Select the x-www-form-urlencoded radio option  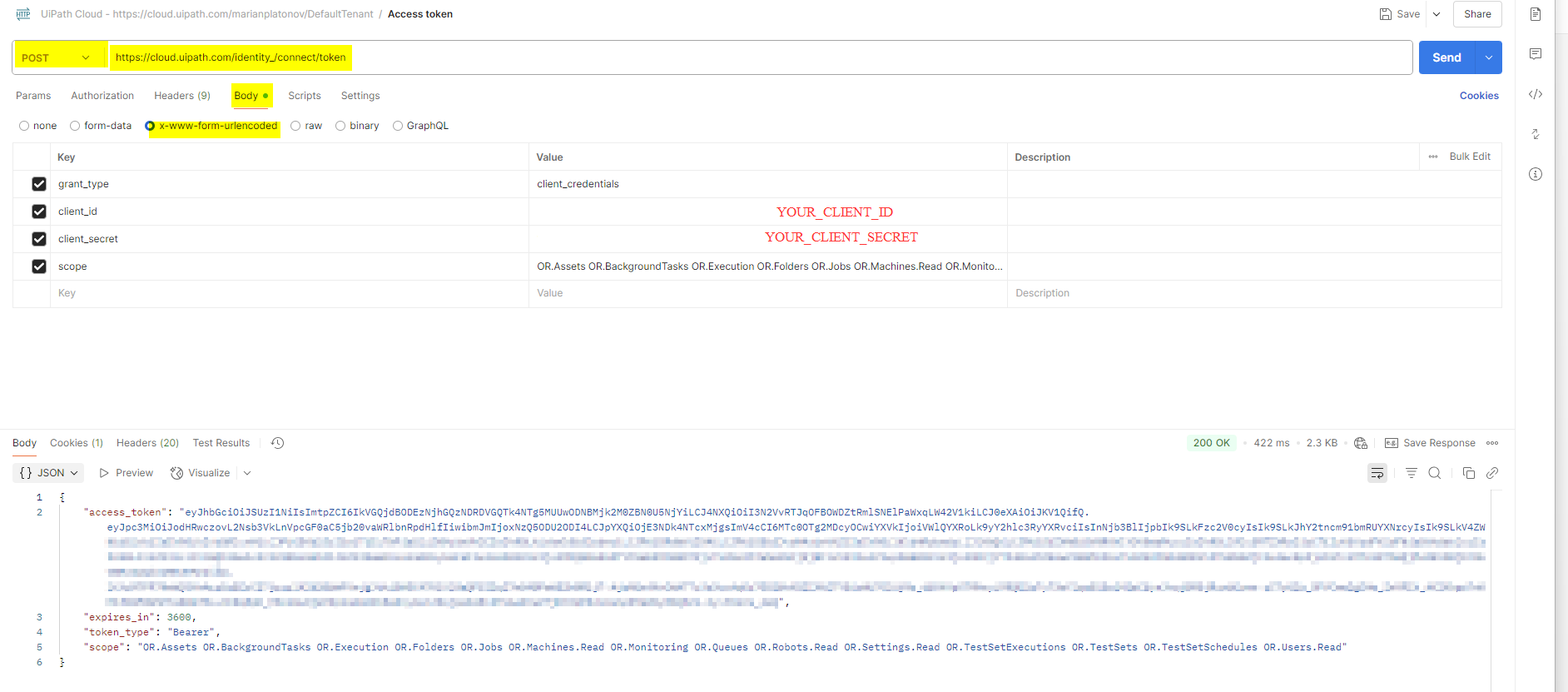[x=150, y=126]
